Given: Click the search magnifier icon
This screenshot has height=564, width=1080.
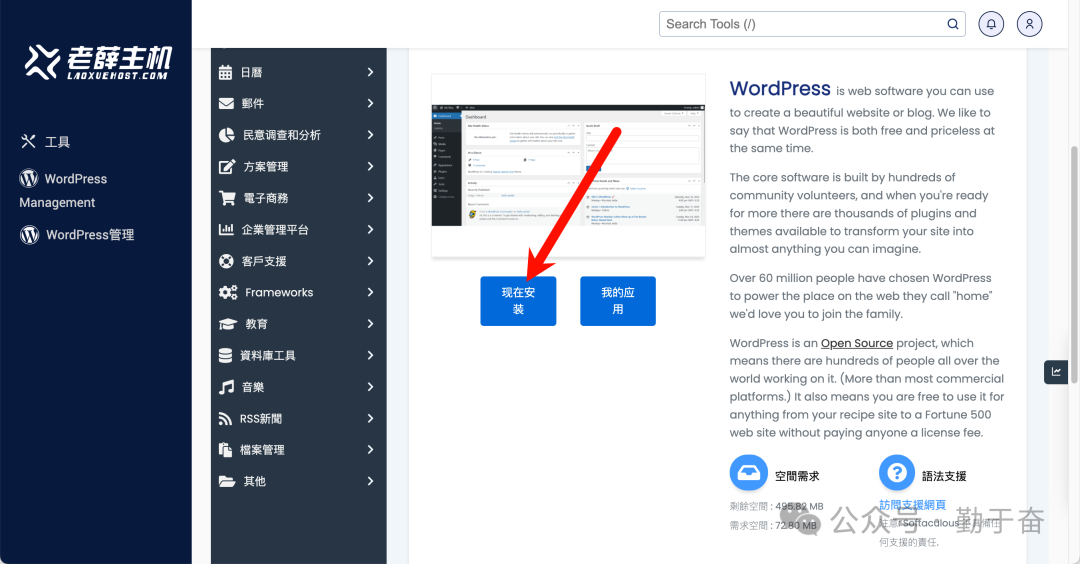Looking at the screenshot, I should tap(953, 24).
